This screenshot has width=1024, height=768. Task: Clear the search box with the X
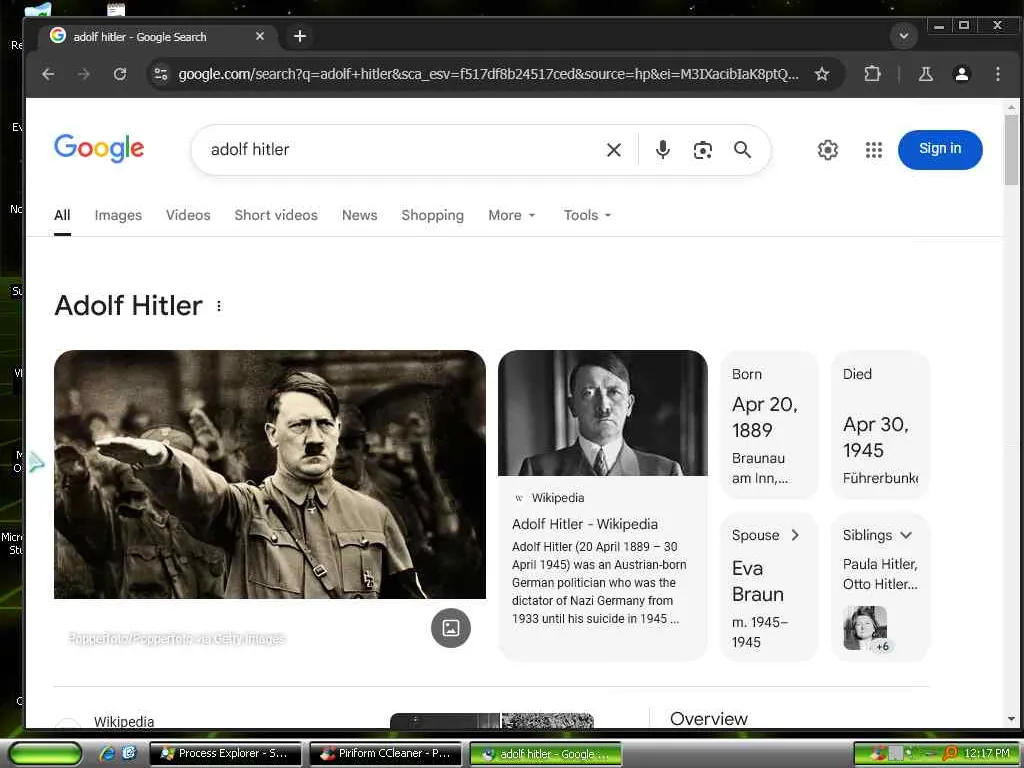point(614,150)
